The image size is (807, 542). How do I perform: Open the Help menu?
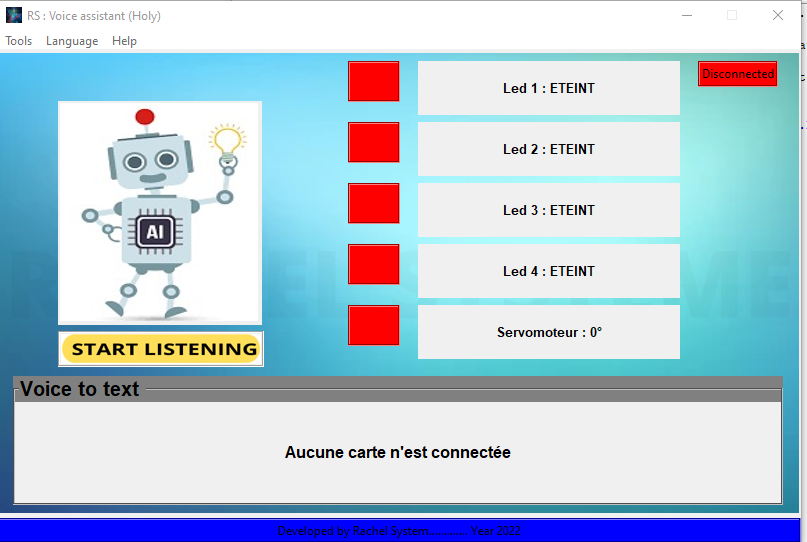click(125, 41)
